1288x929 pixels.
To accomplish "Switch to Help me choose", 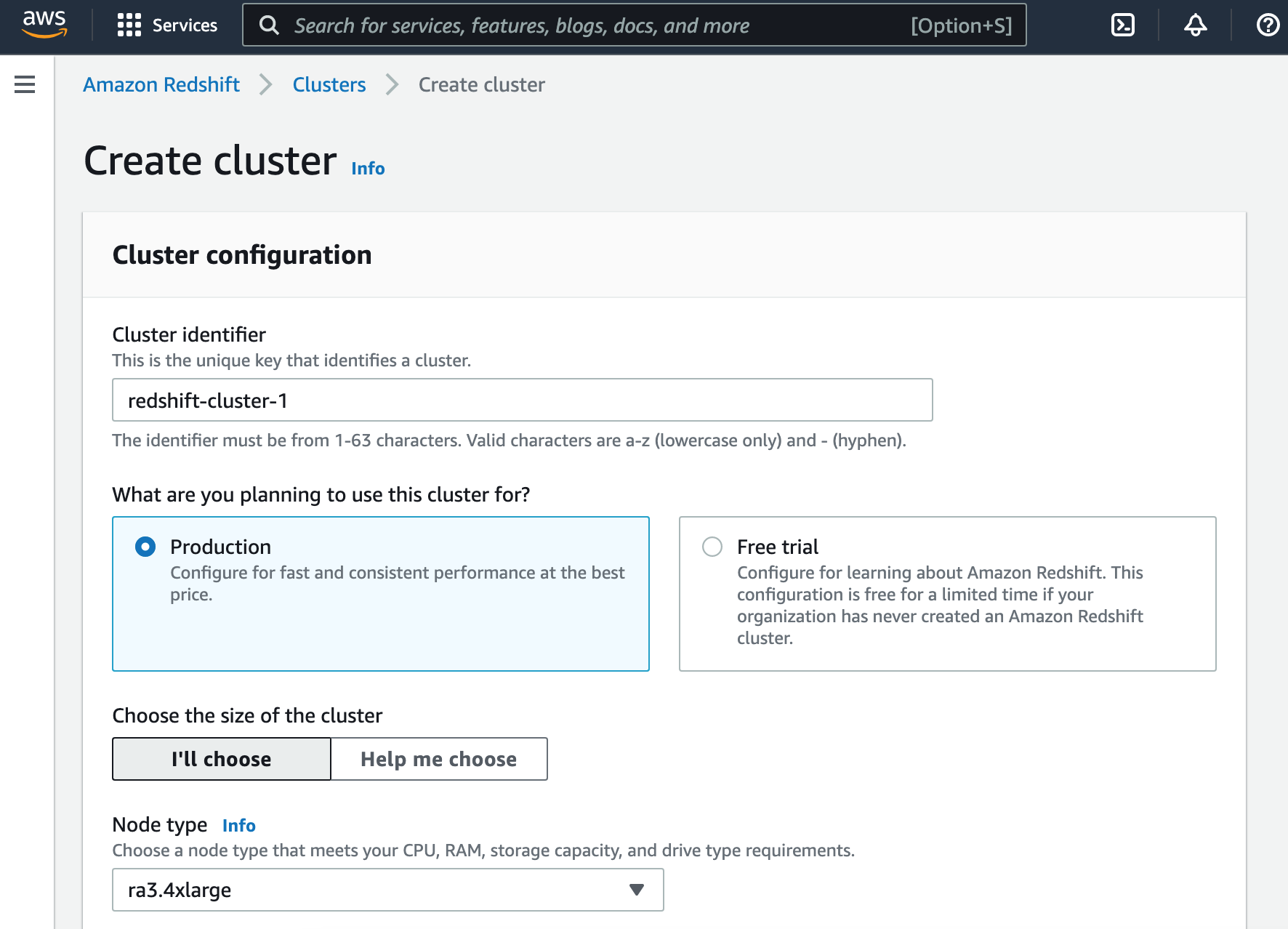I will tap(438, 758).
